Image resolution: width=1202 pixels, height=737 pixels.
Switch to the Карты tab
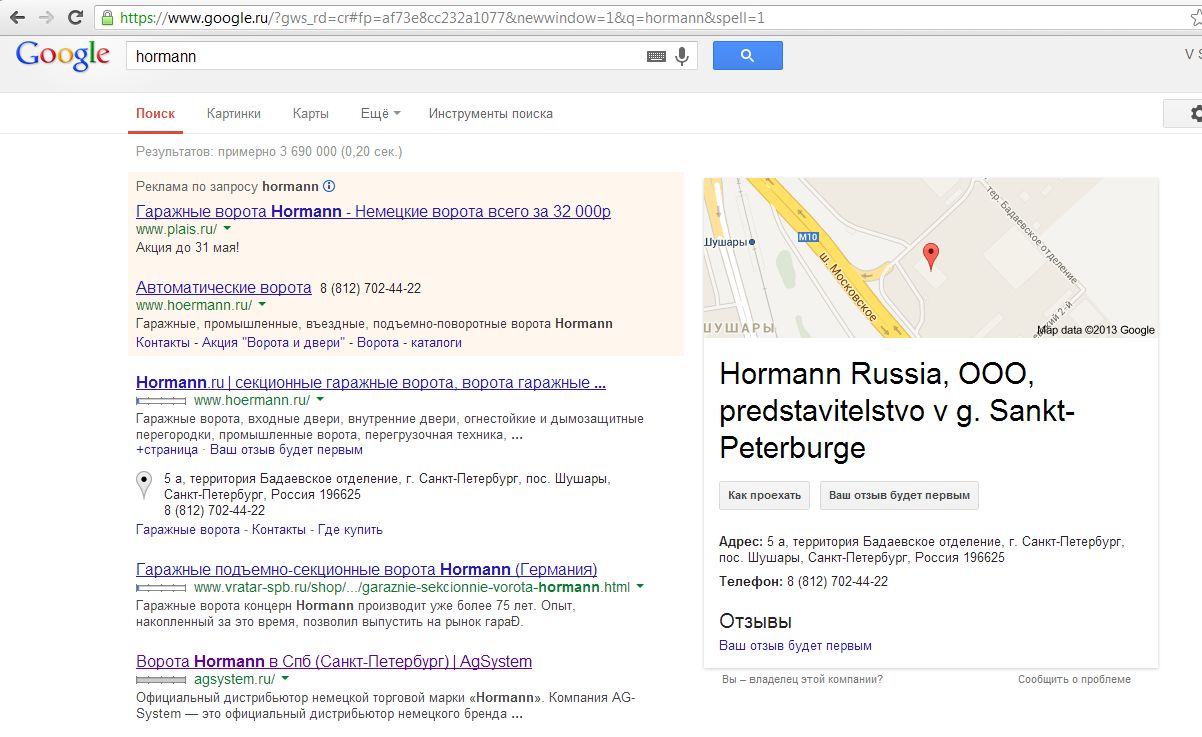(x=311, y=114)
